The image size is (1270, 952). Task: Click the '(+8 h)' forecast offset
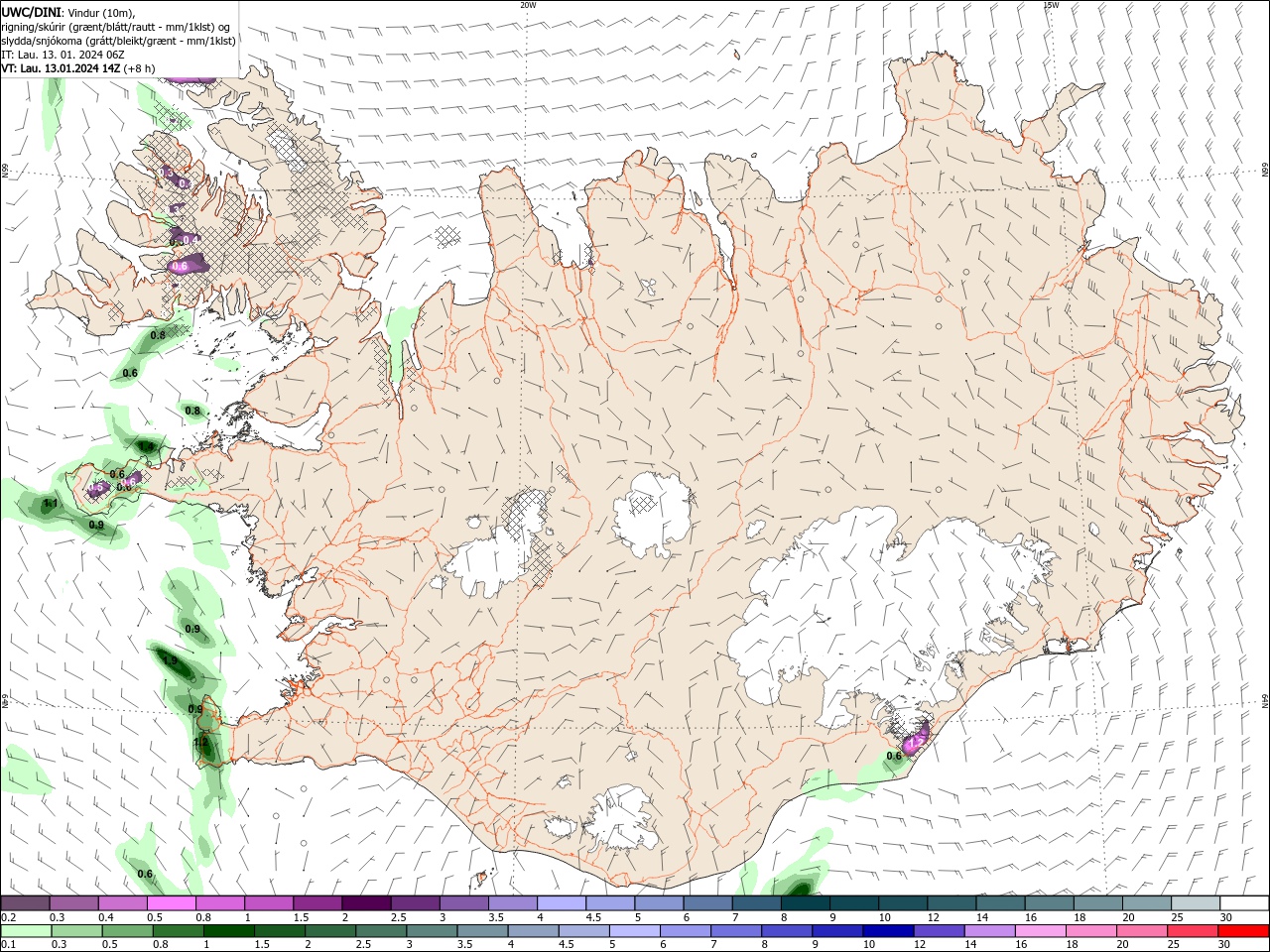point(139,68)
